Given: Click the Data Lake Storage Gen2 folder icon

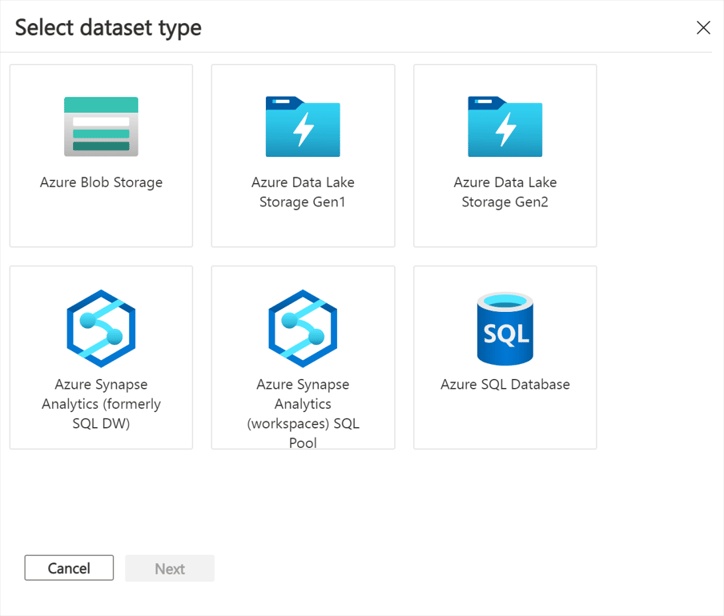Looking at the screenshot, I should coord(505,127).
